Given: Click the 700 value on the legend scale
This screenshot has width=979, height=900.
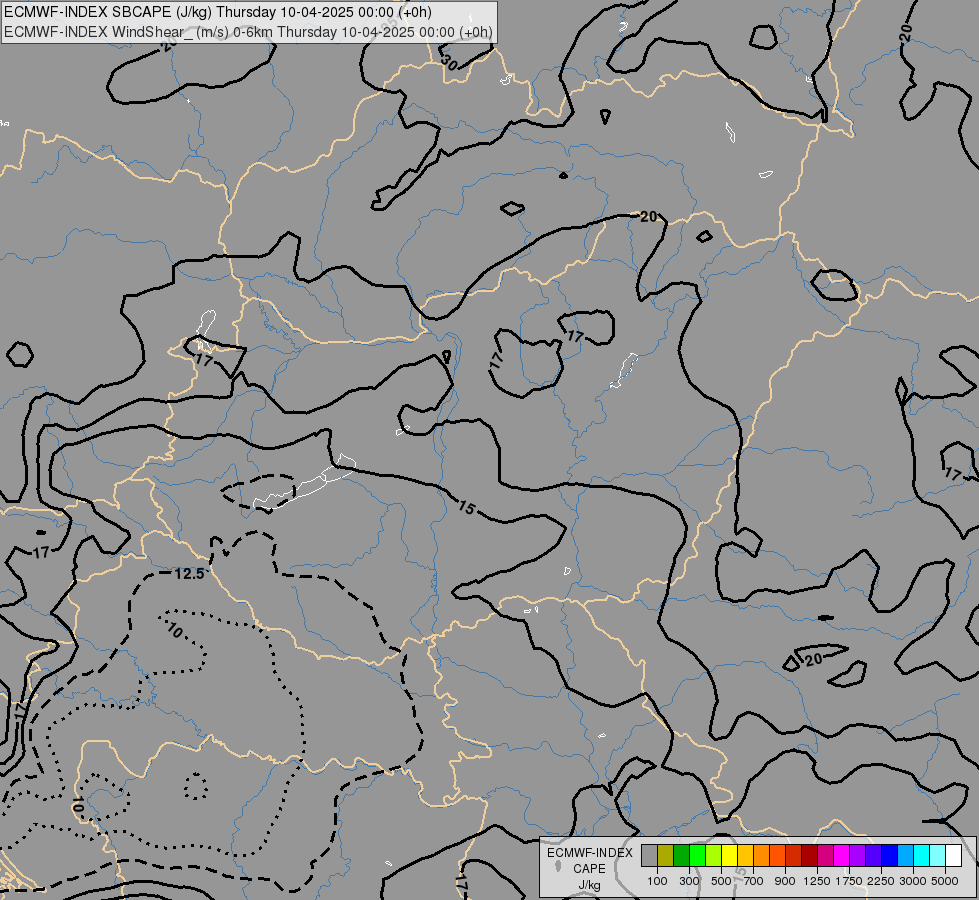Looking at the screenshot, I should (754, 881).
